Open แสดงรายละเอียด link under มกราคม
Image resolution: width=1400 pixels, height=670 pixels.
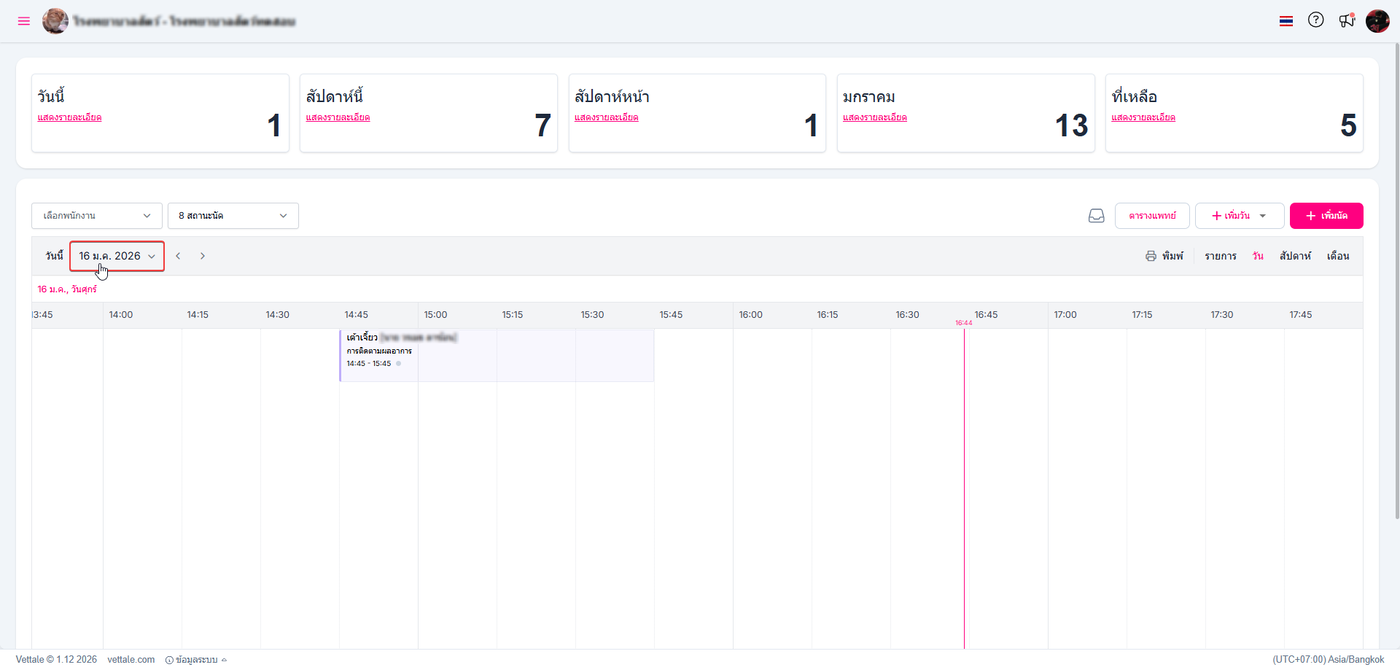pos(875,117)
